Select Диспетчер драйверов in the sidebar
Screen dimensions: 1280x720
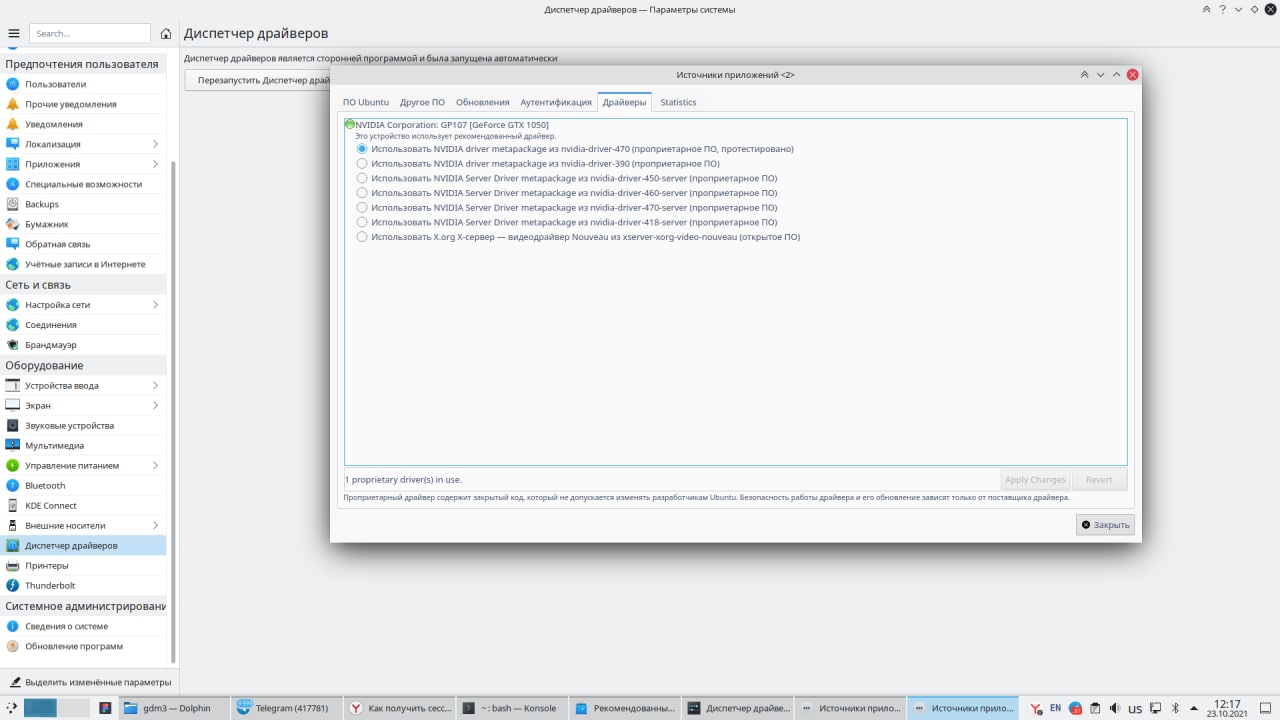84,545
